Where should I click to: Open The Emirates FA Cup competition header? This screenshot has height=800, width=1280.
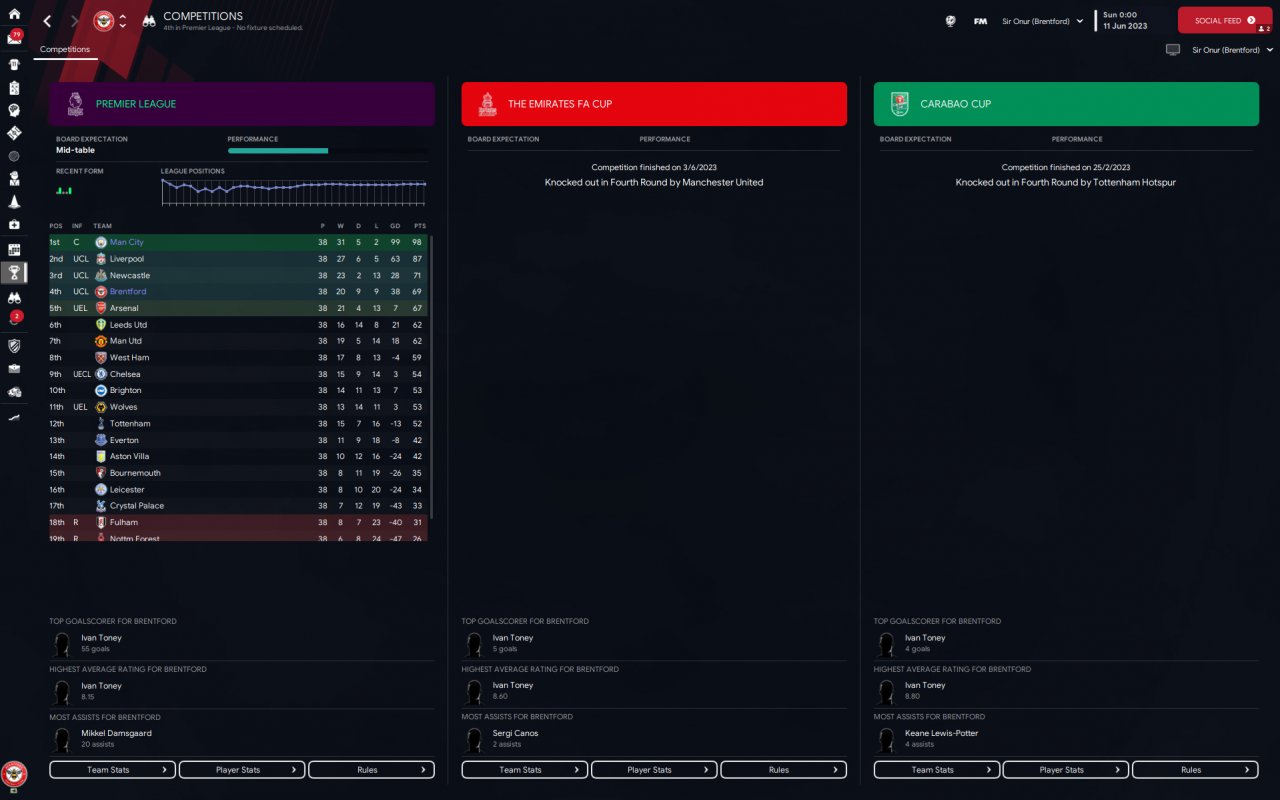[654, 104]
